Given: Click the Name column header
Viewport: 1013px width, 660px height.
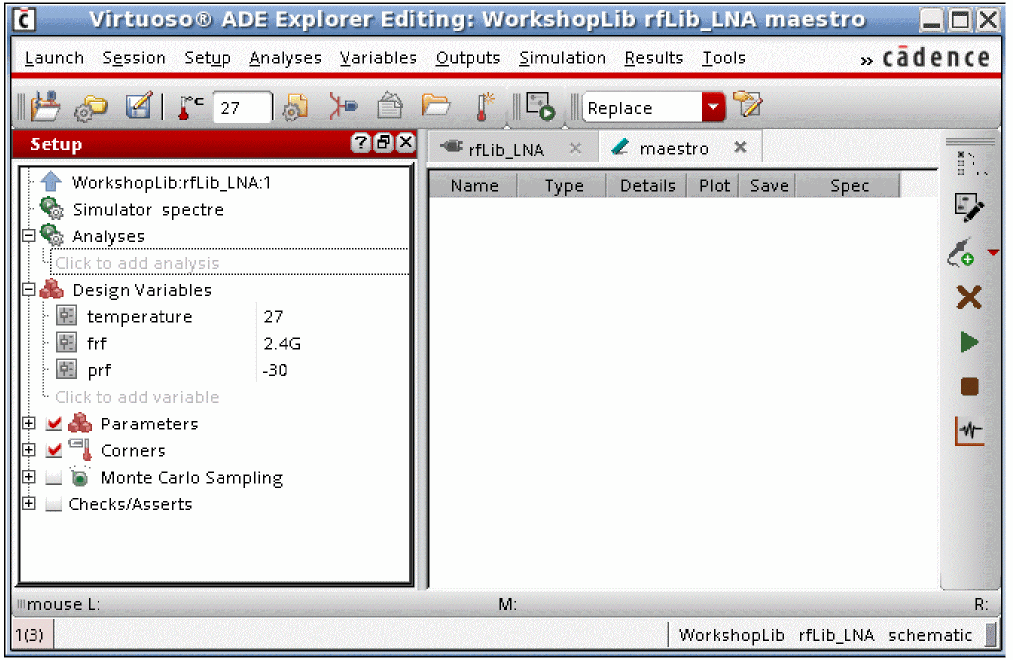Looking at the screenshot, I should click(474, 186).
